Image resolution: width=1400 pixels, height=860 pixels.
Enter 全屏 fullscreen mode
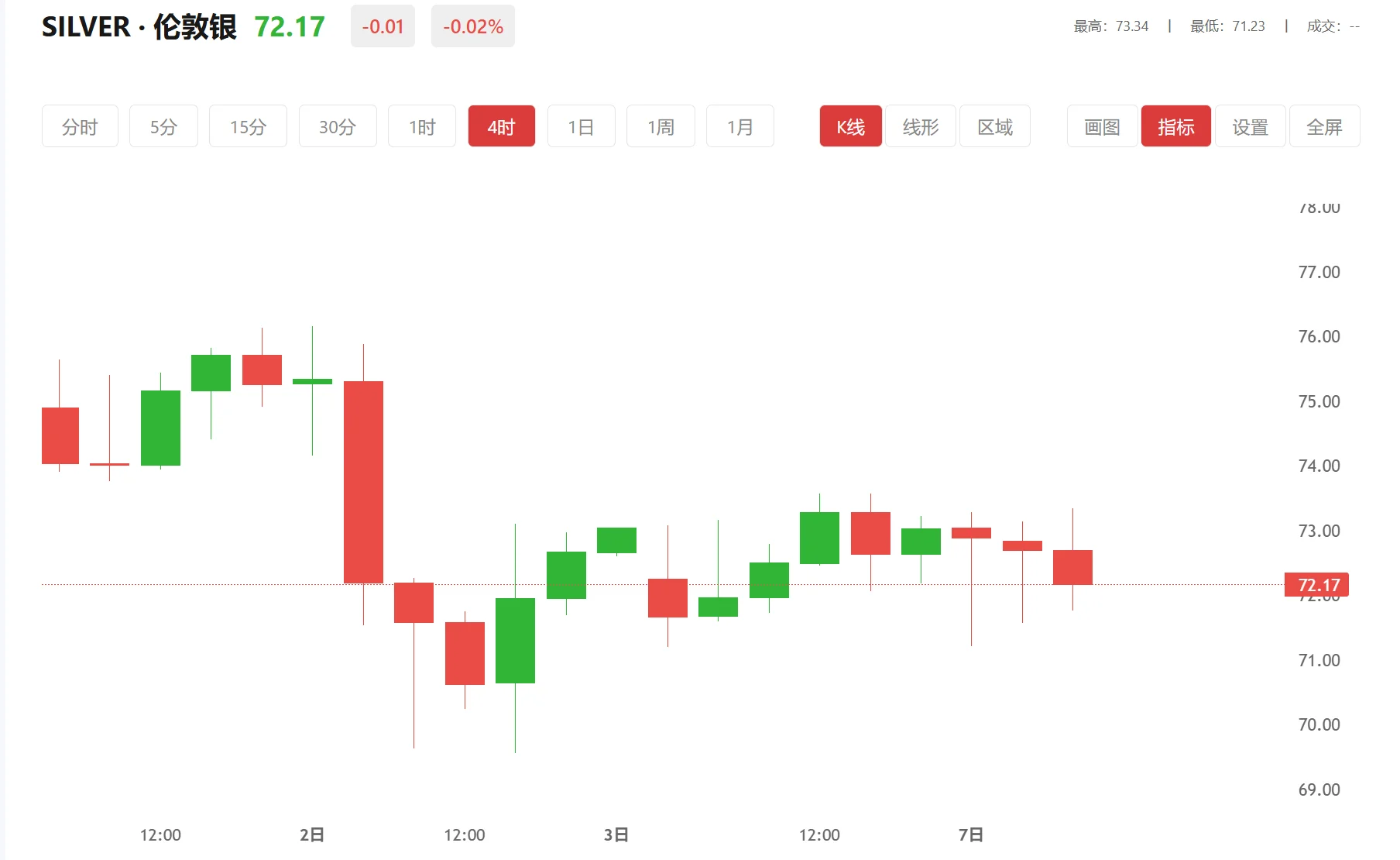tap(1324, 126)
